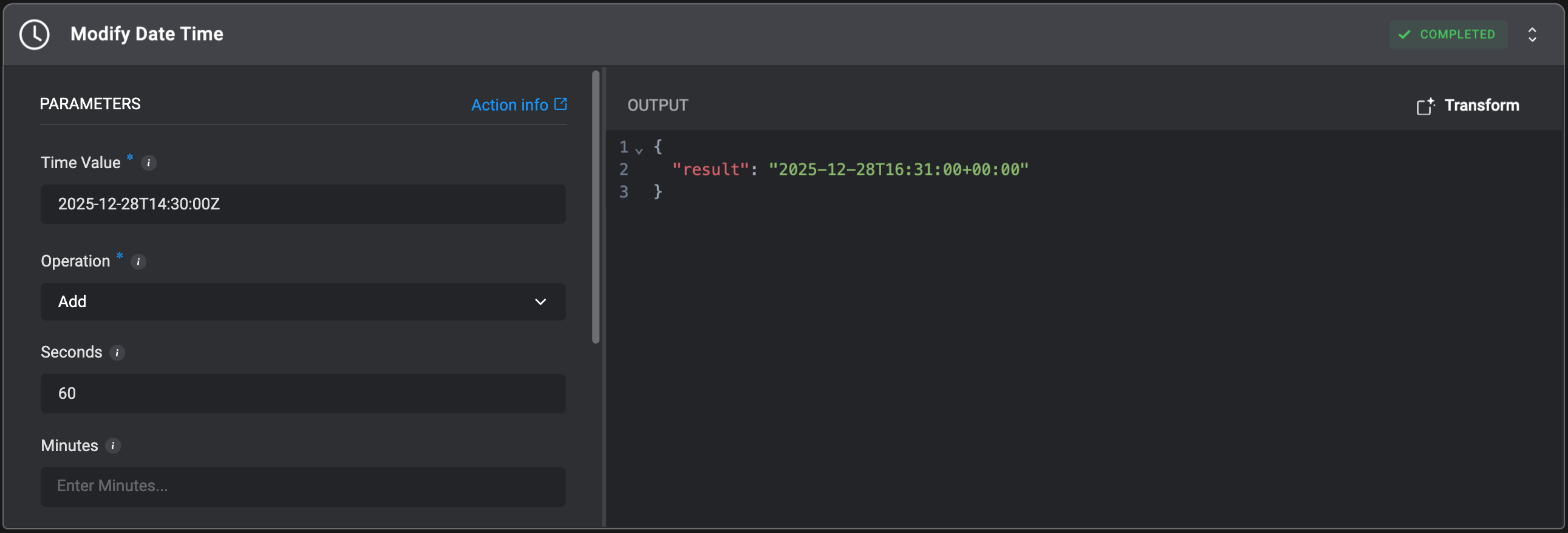Click line number 2 in the output

(x=624, y=169)
